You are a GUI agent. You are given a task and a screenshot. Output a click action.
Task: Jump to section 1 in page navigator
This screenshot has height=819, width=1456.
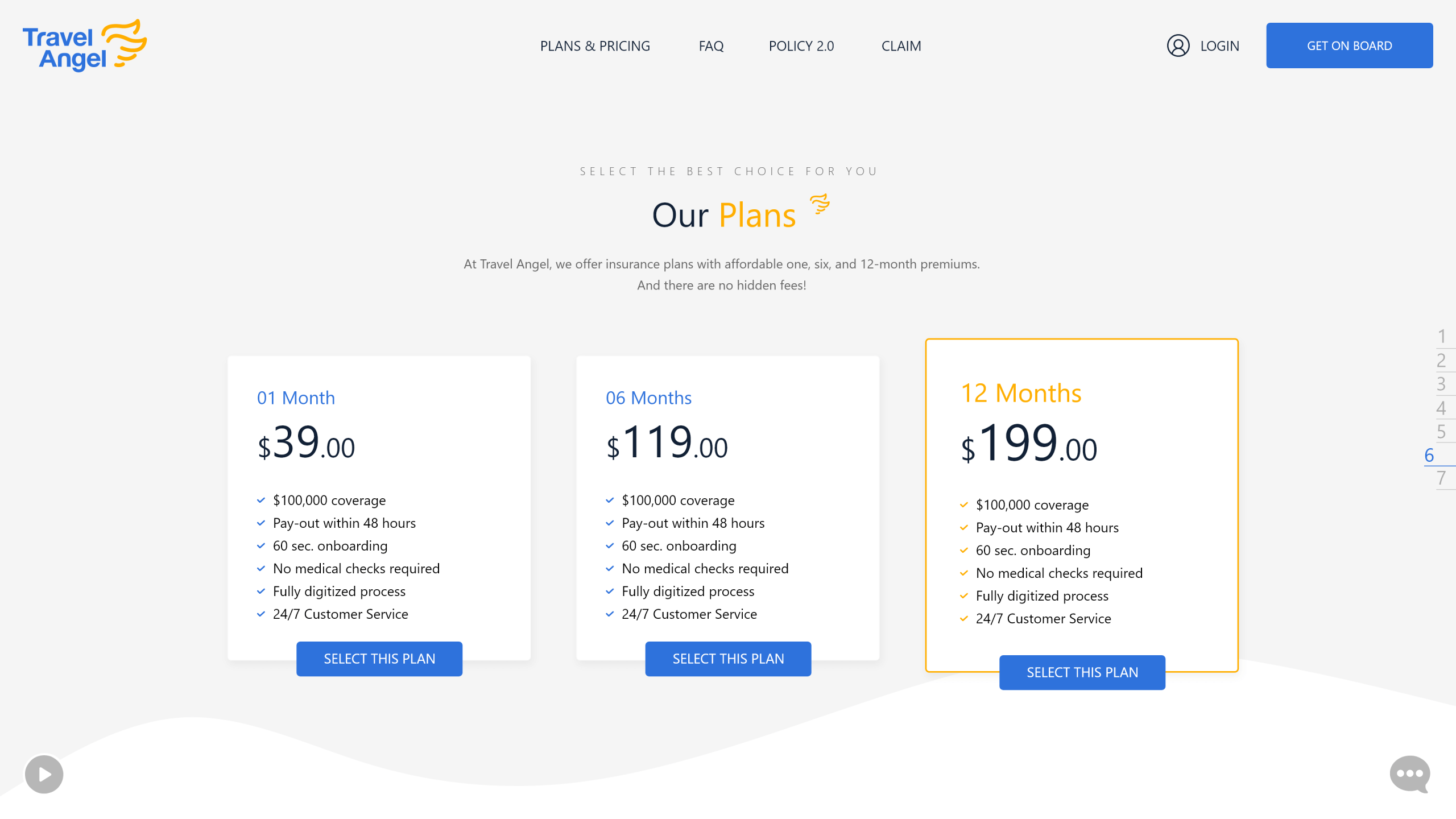[x=1441, y=336]
